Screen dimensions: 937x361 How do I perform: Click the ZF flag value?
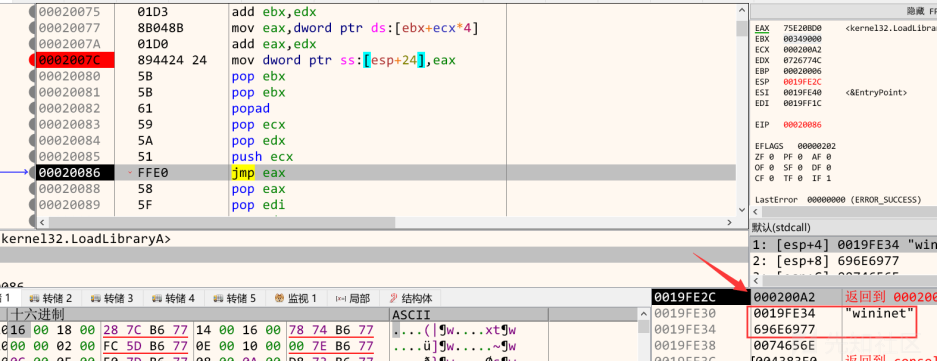(770, 157)
